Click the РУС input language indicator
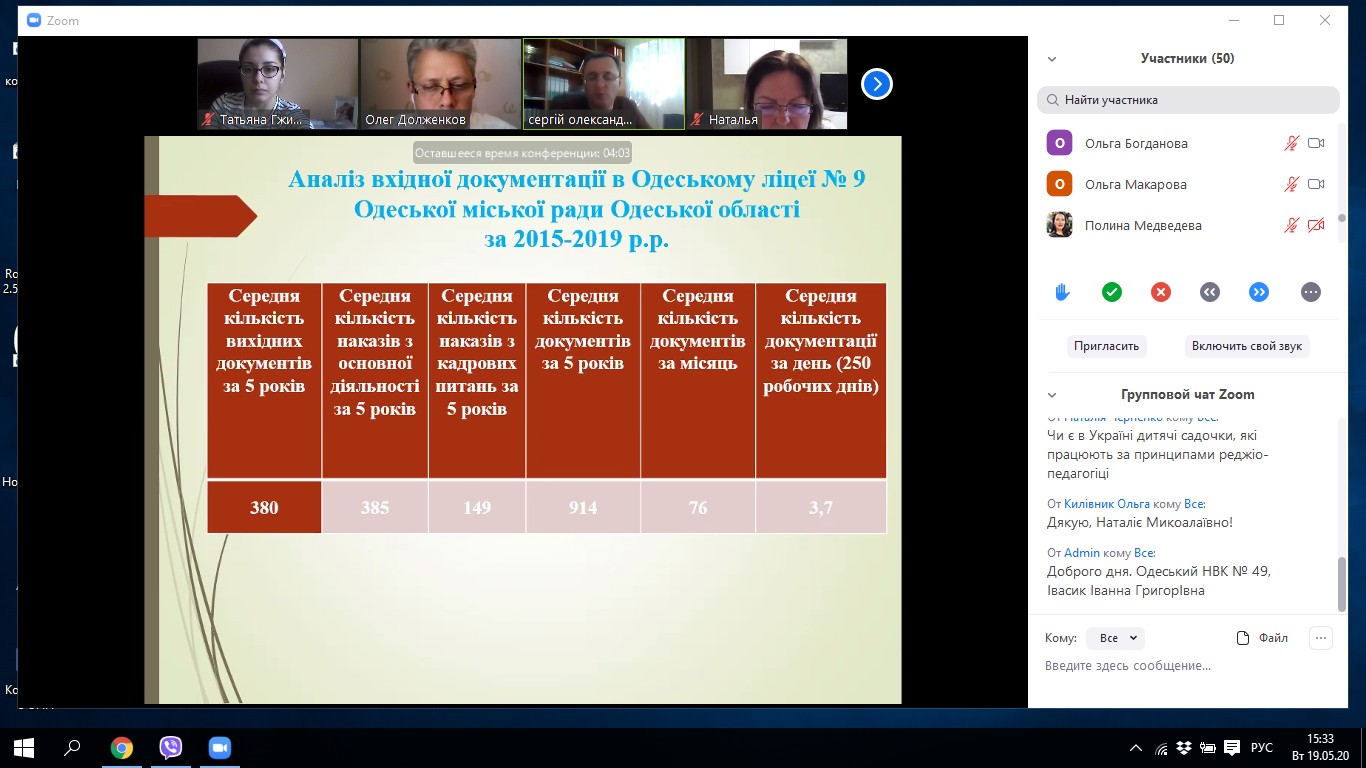The image size is (1366, 768). [1262, 748]
